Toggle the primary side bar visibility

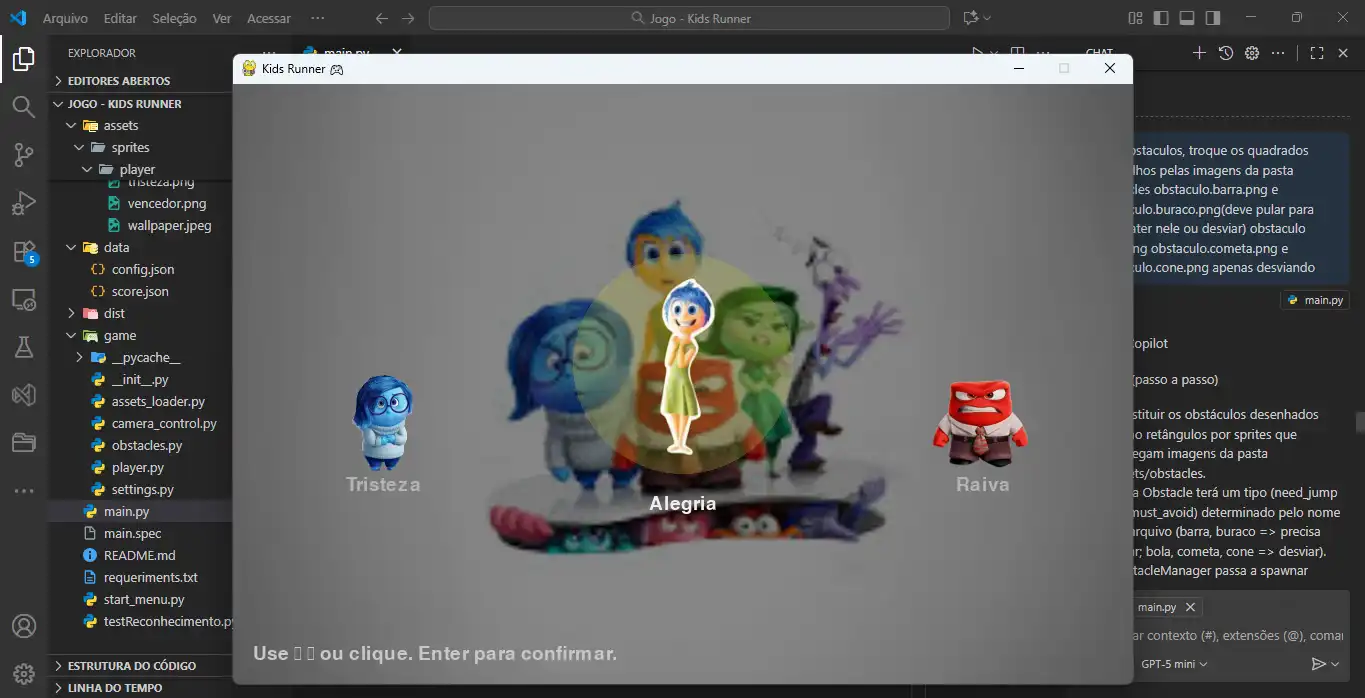point(1161,18)
